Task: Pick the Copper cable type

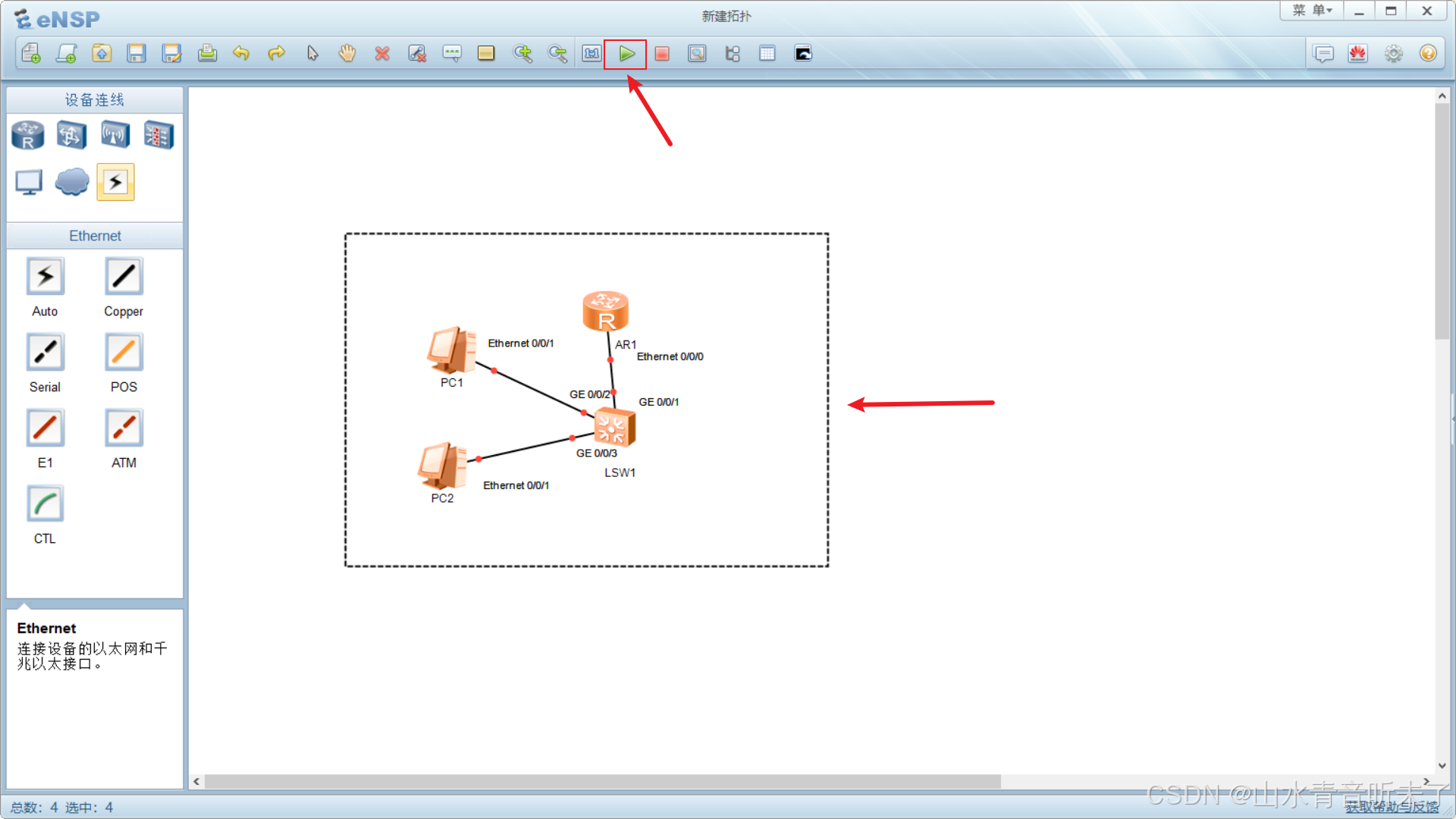Action: (x=124, y=277)
